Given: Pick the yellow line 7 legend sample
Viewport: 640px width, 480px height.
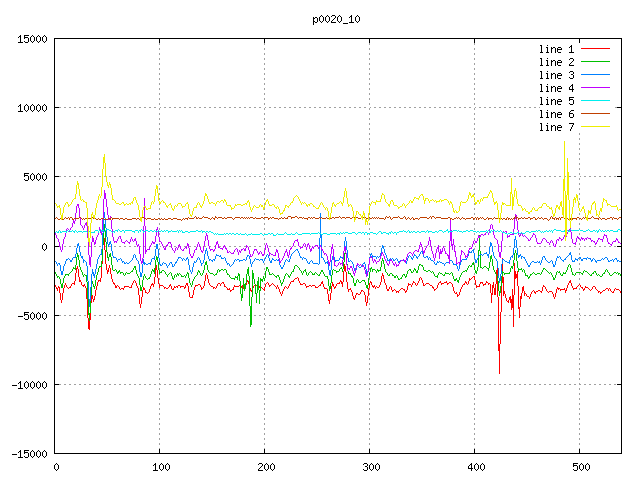Looking at the screenshot, I should pyautogui.click(x=596, y=127).
